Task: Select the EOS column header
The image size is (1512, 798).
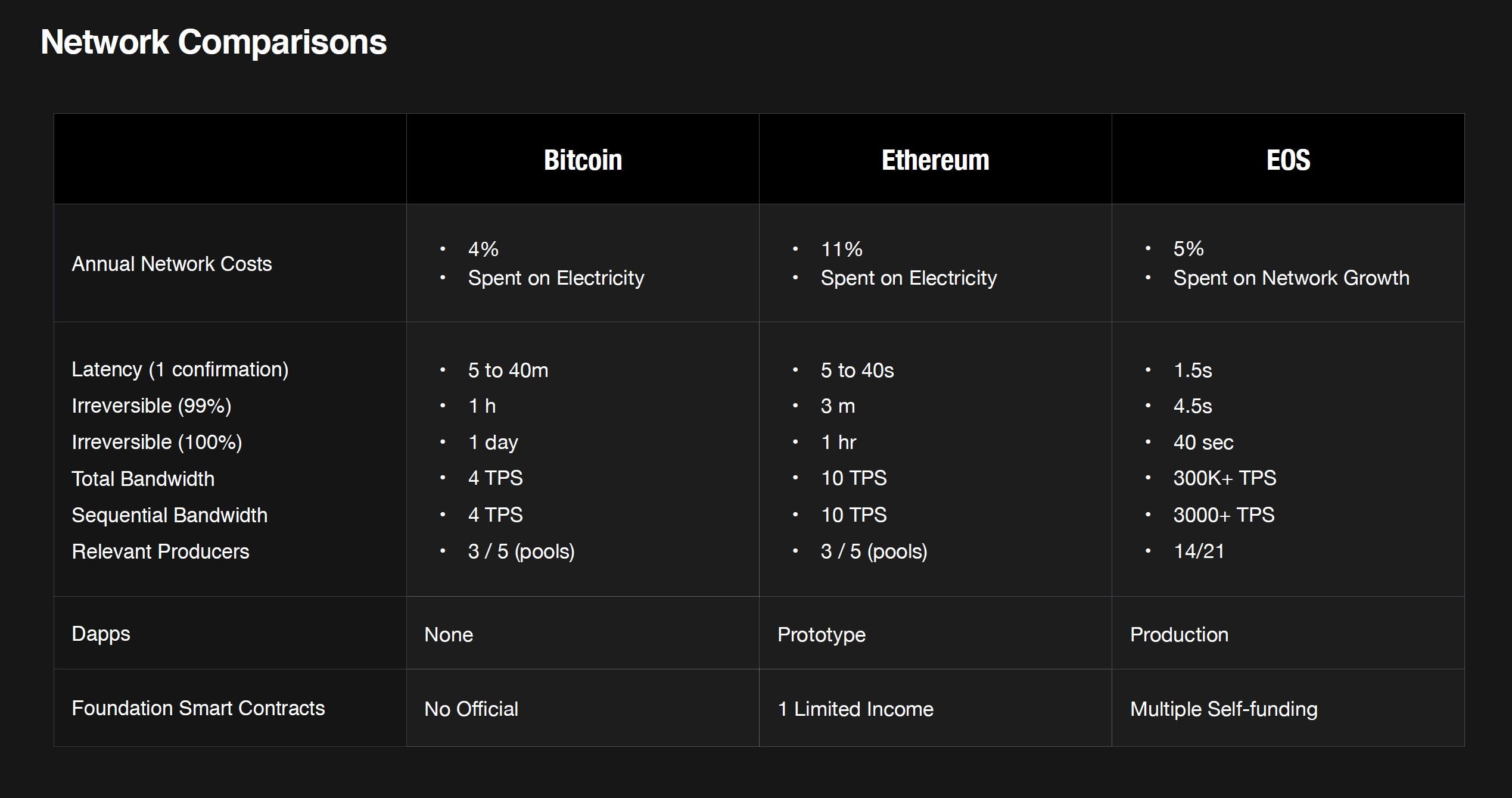Action: [x=1288, y=160]
